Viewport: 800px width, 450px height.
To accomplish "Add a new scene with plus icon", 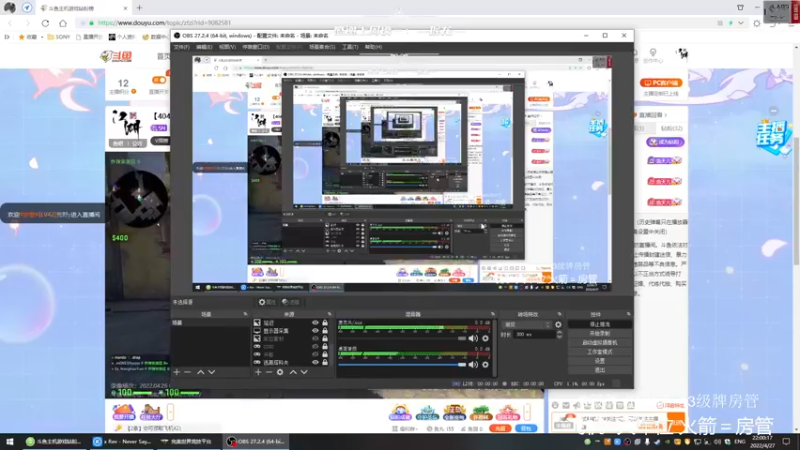I will 177,372.
